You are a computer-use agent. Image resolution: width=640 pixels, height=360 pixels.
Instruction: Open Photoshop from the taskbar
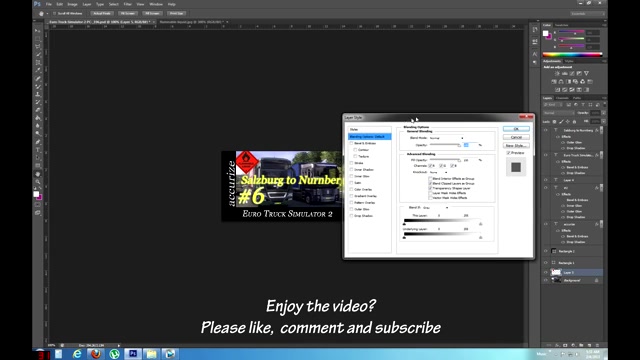click(x=133, y=354)
